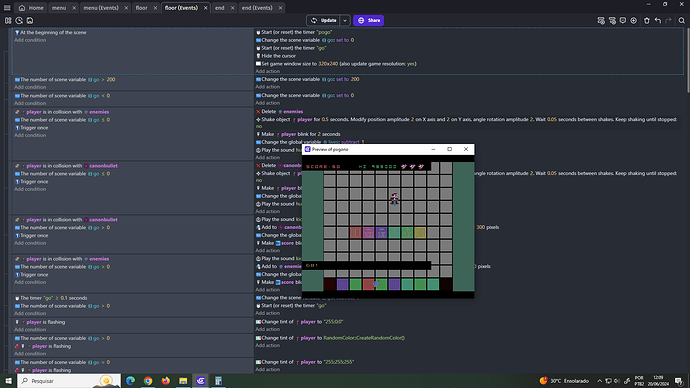This screenshot has width=690, height=388.
Task: Click the Pesquisar taskbar search field
Action: (x=69, y=381)
